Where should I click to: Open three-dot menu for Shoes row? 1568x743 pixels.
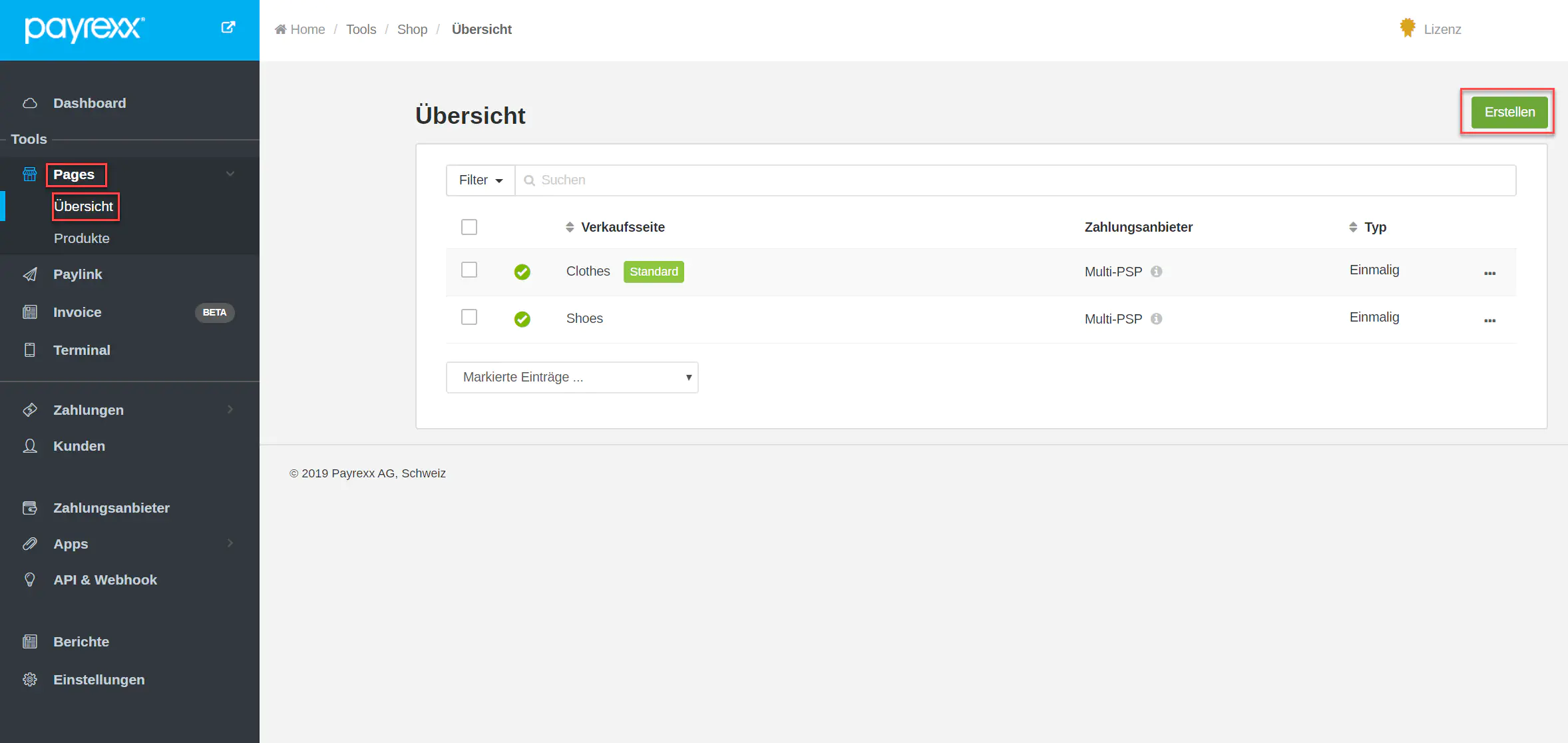coord(1489,320)
